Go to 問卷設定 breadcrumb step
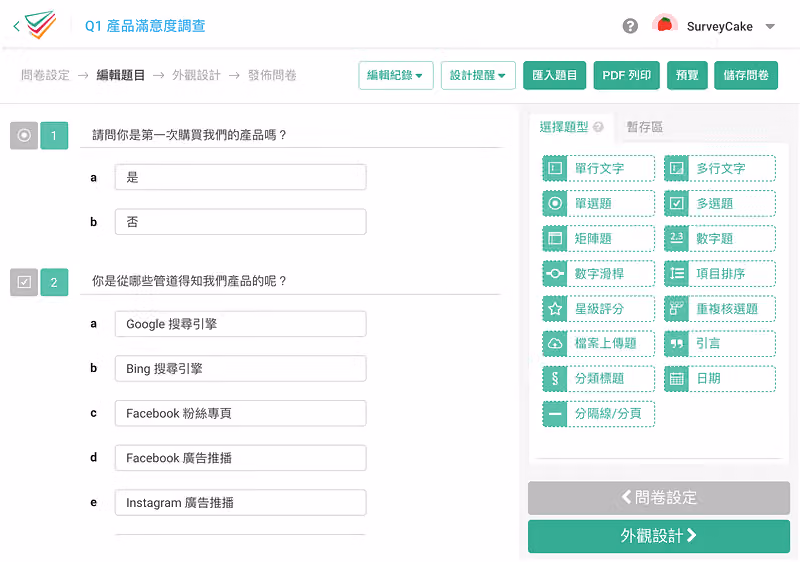 45,75
